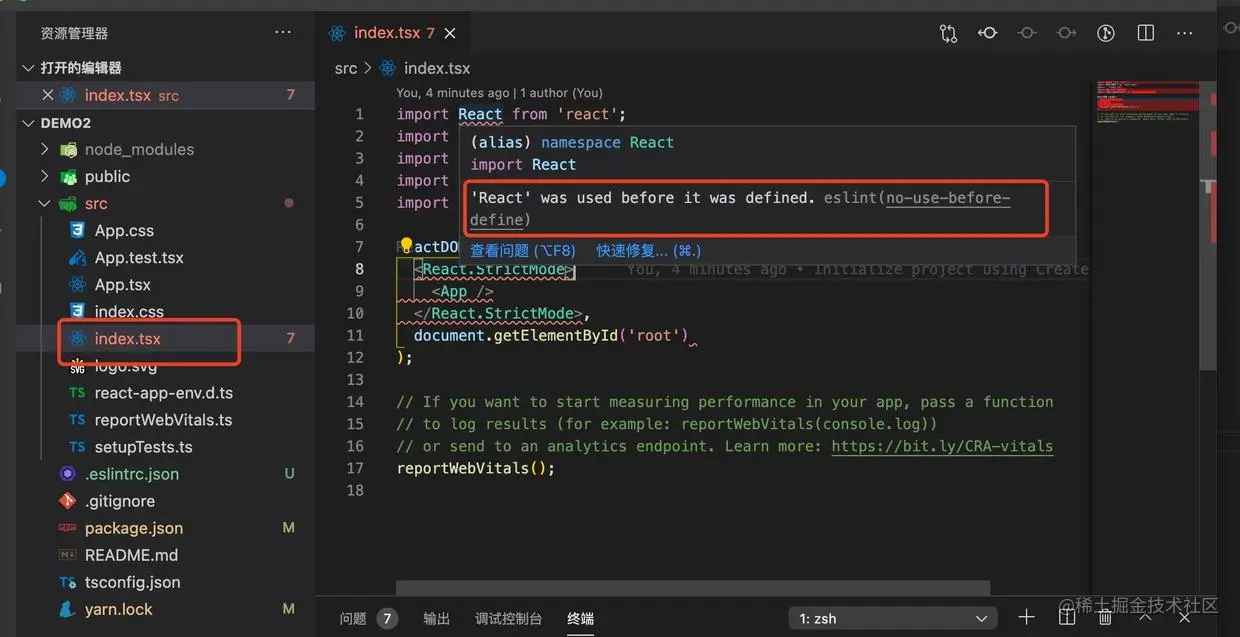Split the terminal panel
Viewport: 1240px width, 637px height.
click(1067, 617)
